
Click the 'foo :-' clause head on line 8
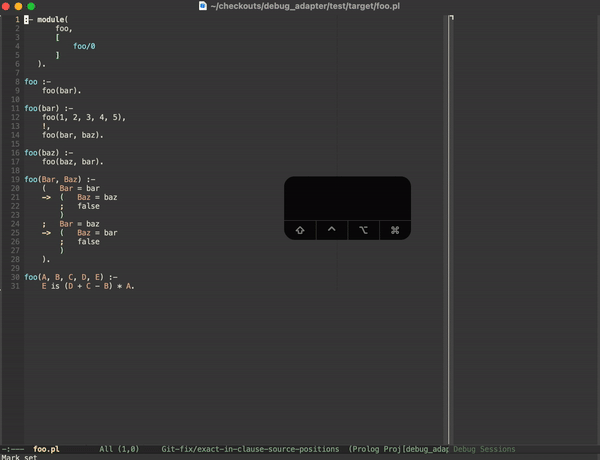38,82
